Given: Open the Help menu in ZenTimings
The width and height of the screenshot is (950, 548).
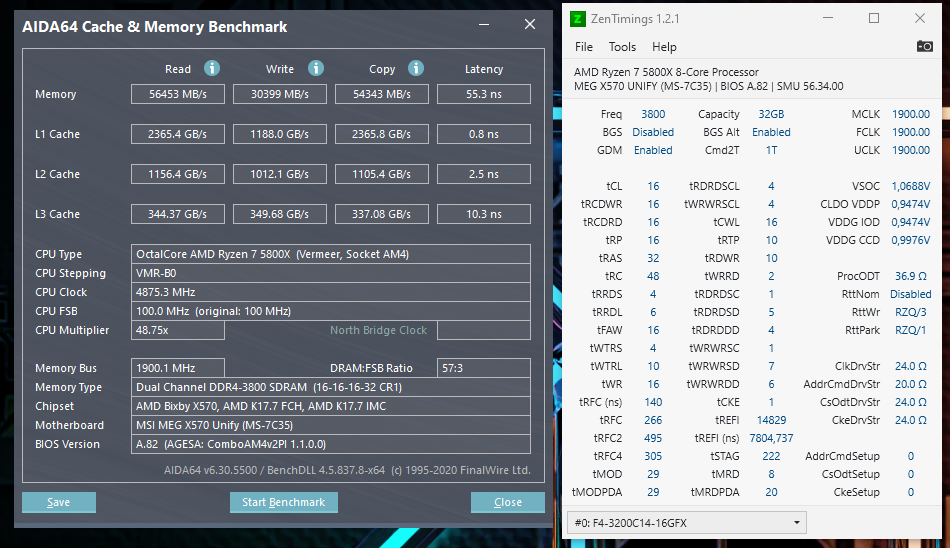Looking at the screenshot, I should pyautogui.click(x=664, y=47).
